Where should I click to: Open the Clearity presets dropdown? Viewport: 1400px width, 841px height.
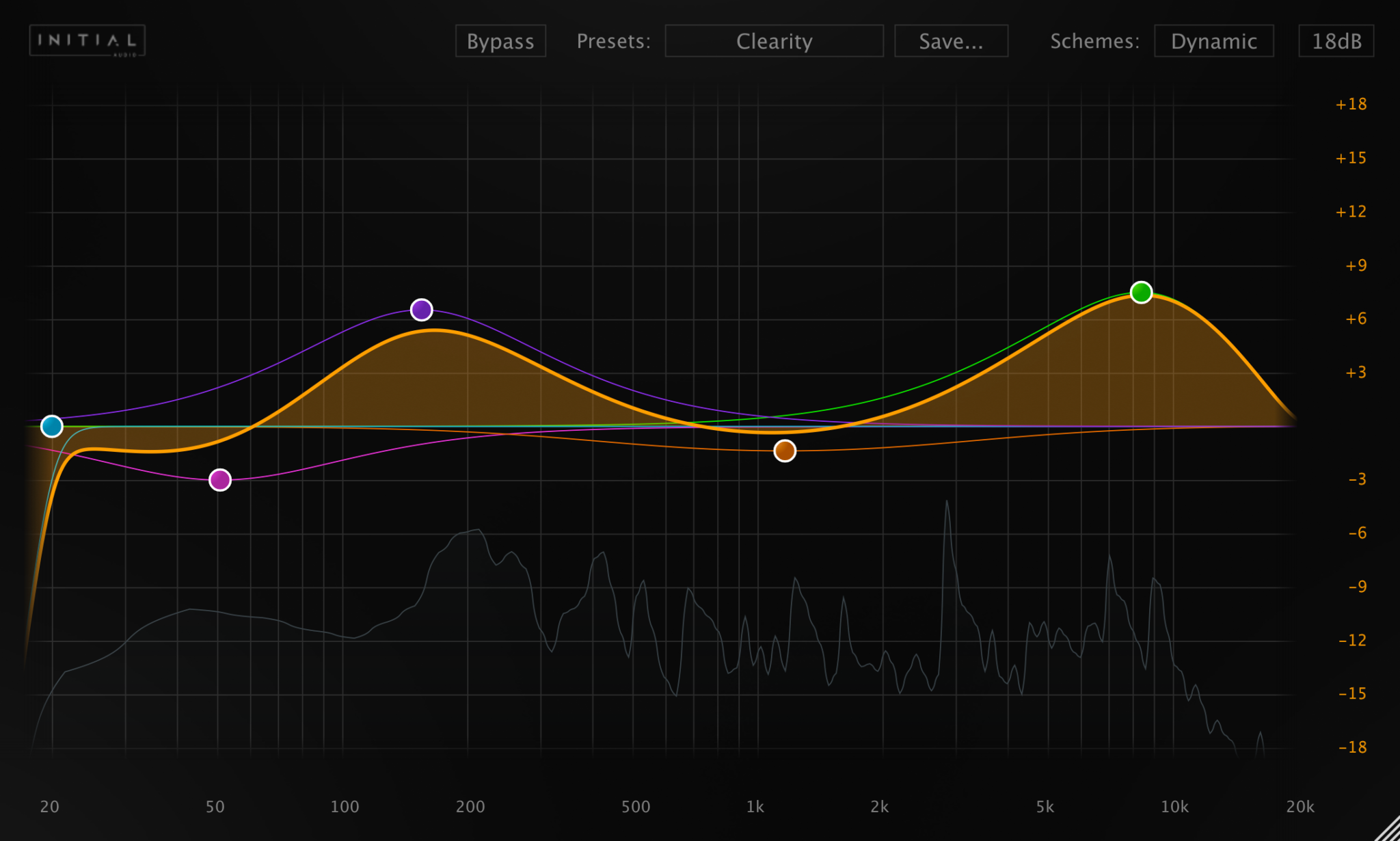tap(775, 41)
